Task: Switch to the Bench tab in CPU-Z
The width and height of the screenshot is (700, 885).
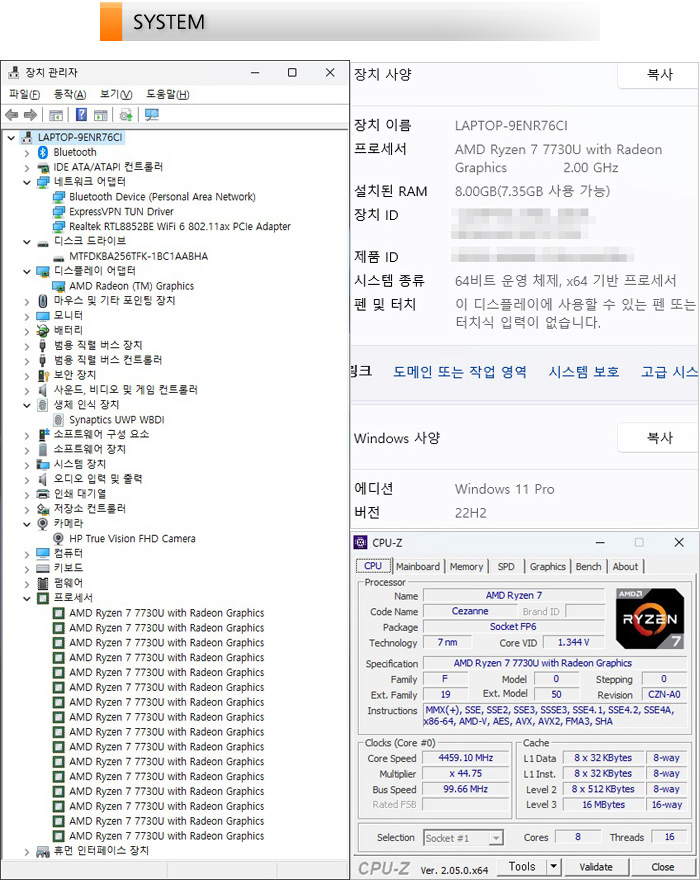Action: pos(588,566)
